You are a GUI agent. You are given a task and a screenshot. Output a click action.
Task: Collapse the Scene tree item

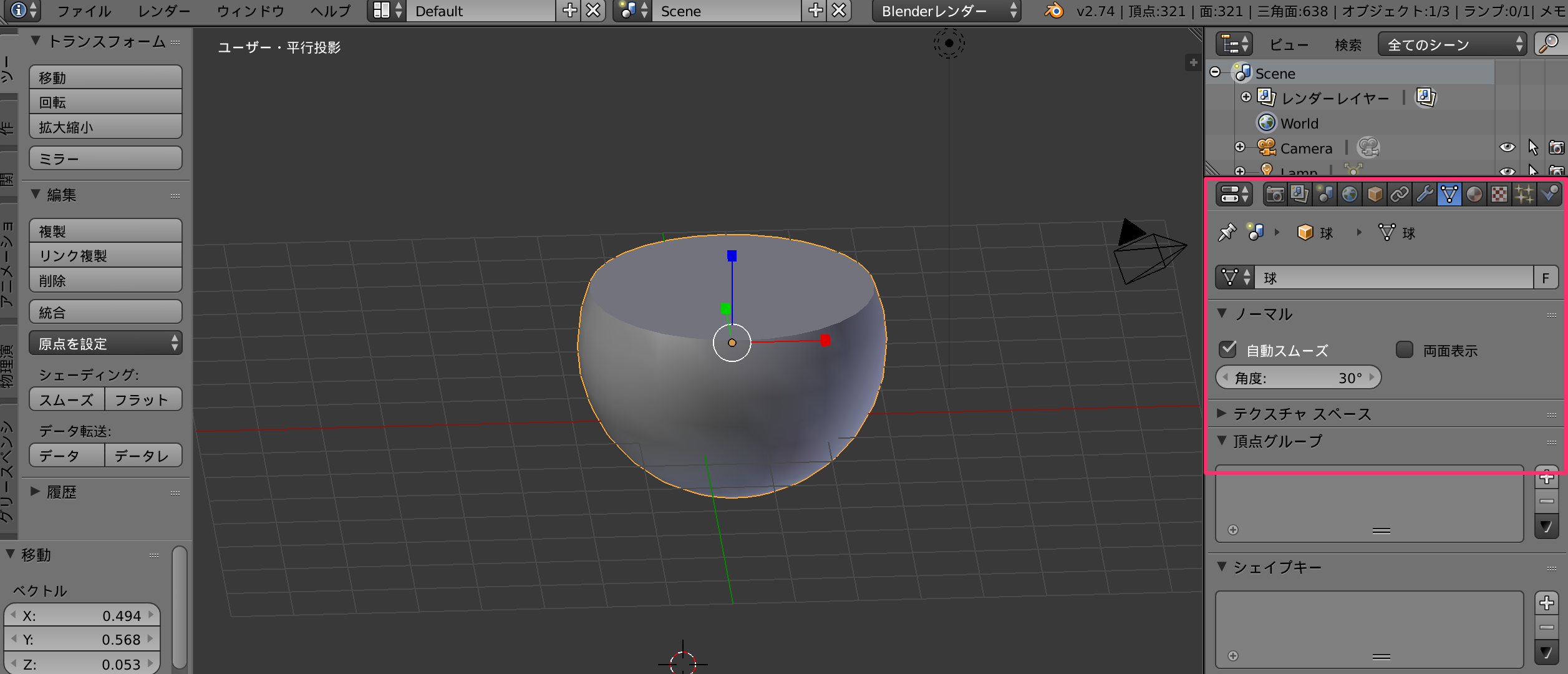1215,72
